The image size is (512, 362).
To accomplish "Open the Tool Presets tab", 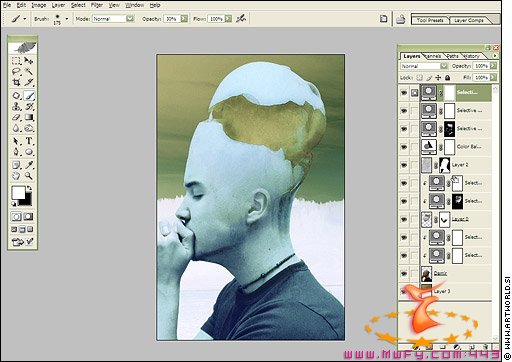I will coord(430,20).
